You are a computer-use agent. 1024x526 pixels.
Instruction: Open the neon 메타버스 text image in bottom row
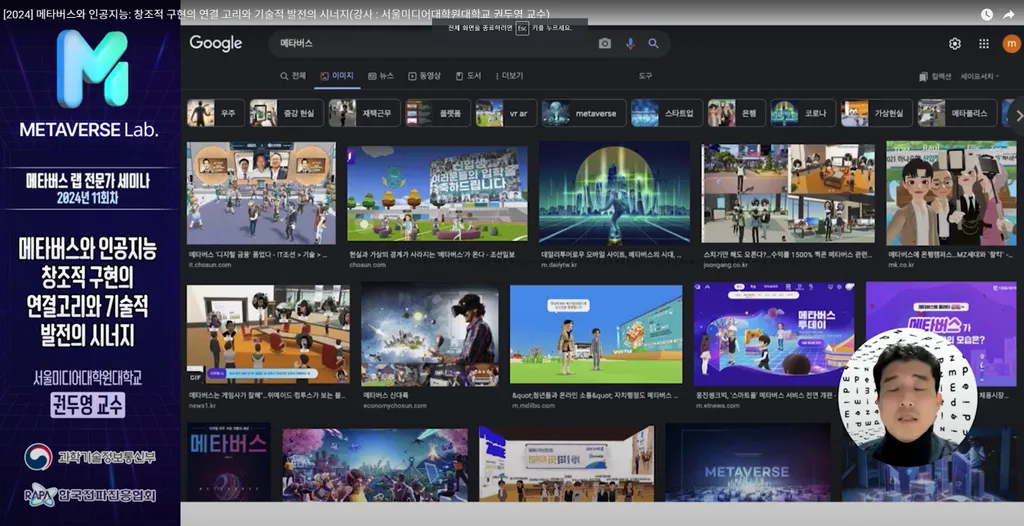click(229, 463)
